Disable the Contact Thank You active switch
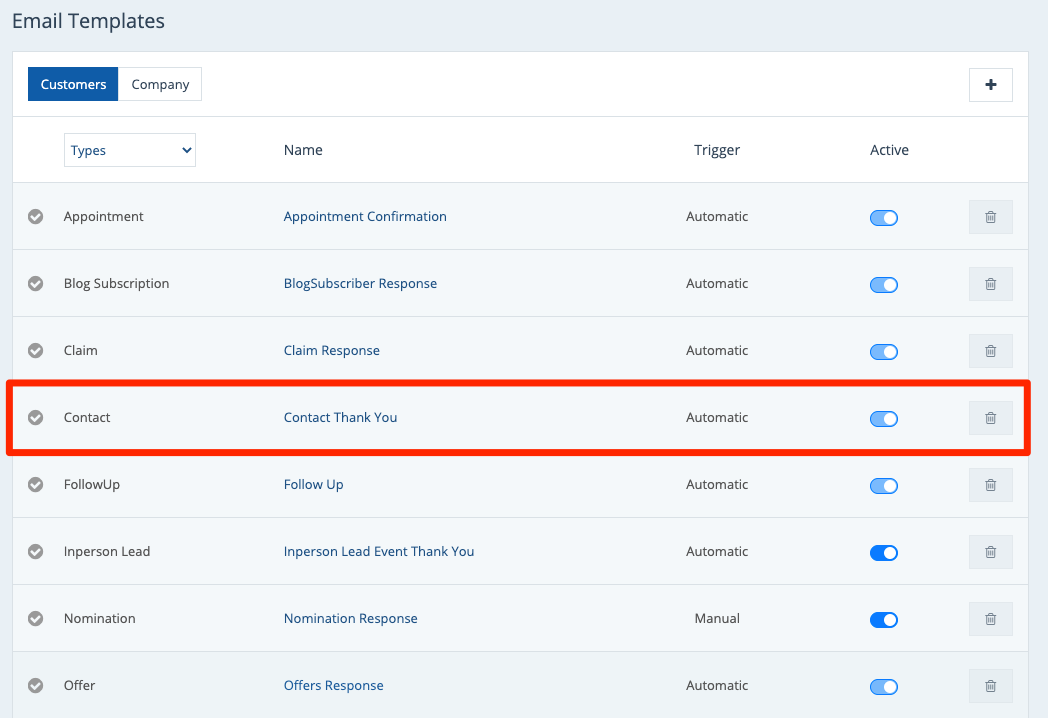This screenshot has height=718, width=1048. (884, 419)
